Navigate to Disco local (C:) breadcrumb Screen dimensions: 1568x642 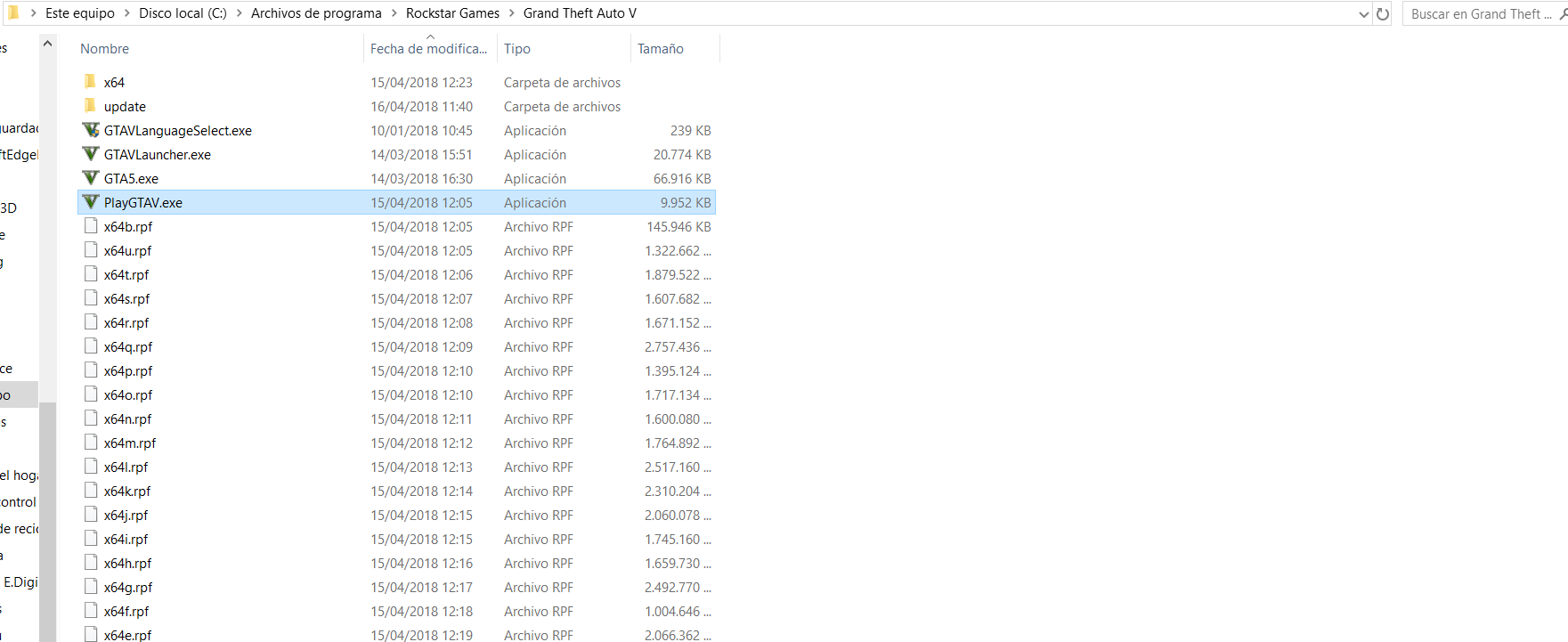pos(183,13)
